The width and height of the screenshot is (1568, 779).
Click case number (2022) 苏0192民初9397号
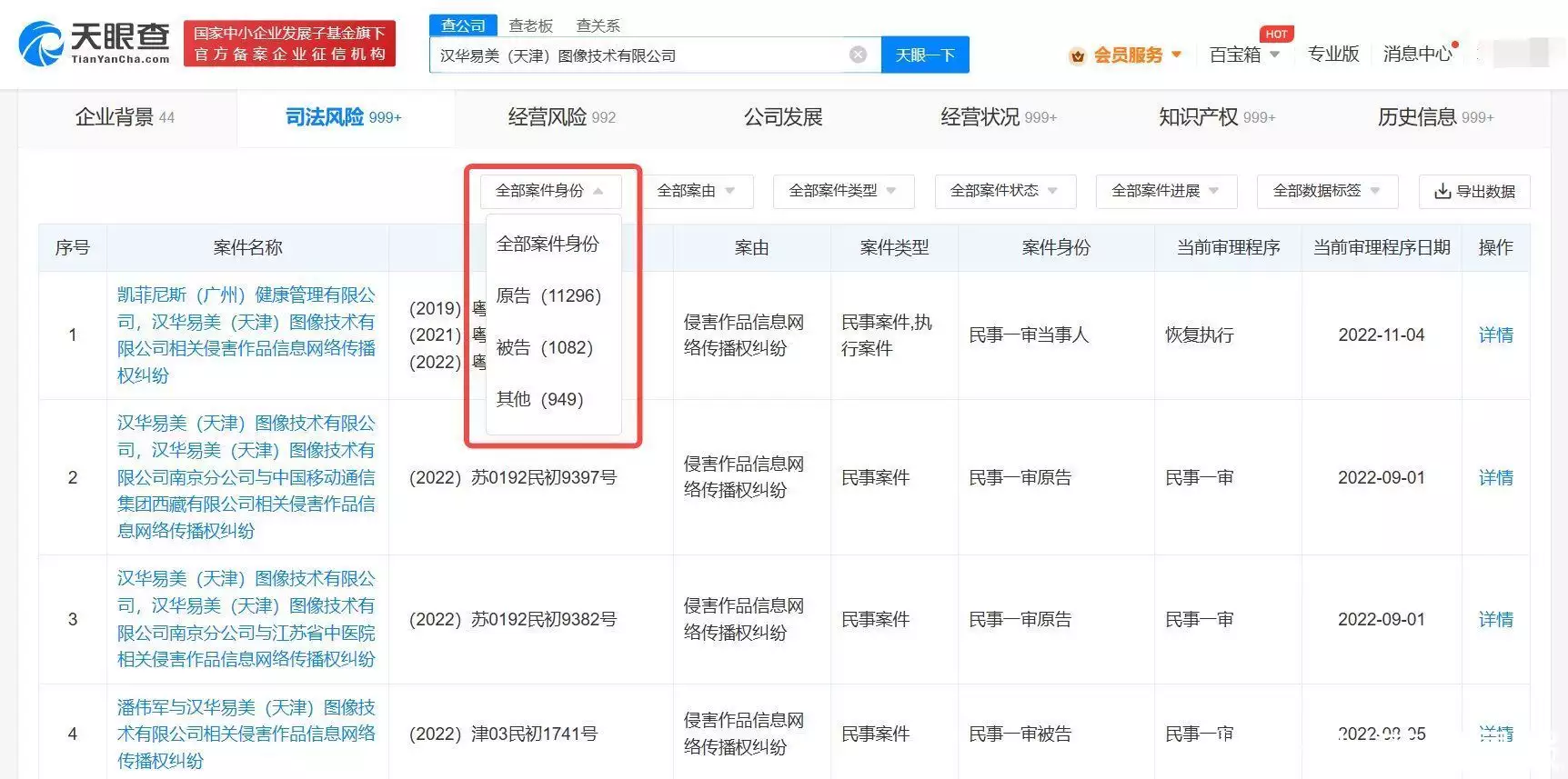[x=513, y=477]
